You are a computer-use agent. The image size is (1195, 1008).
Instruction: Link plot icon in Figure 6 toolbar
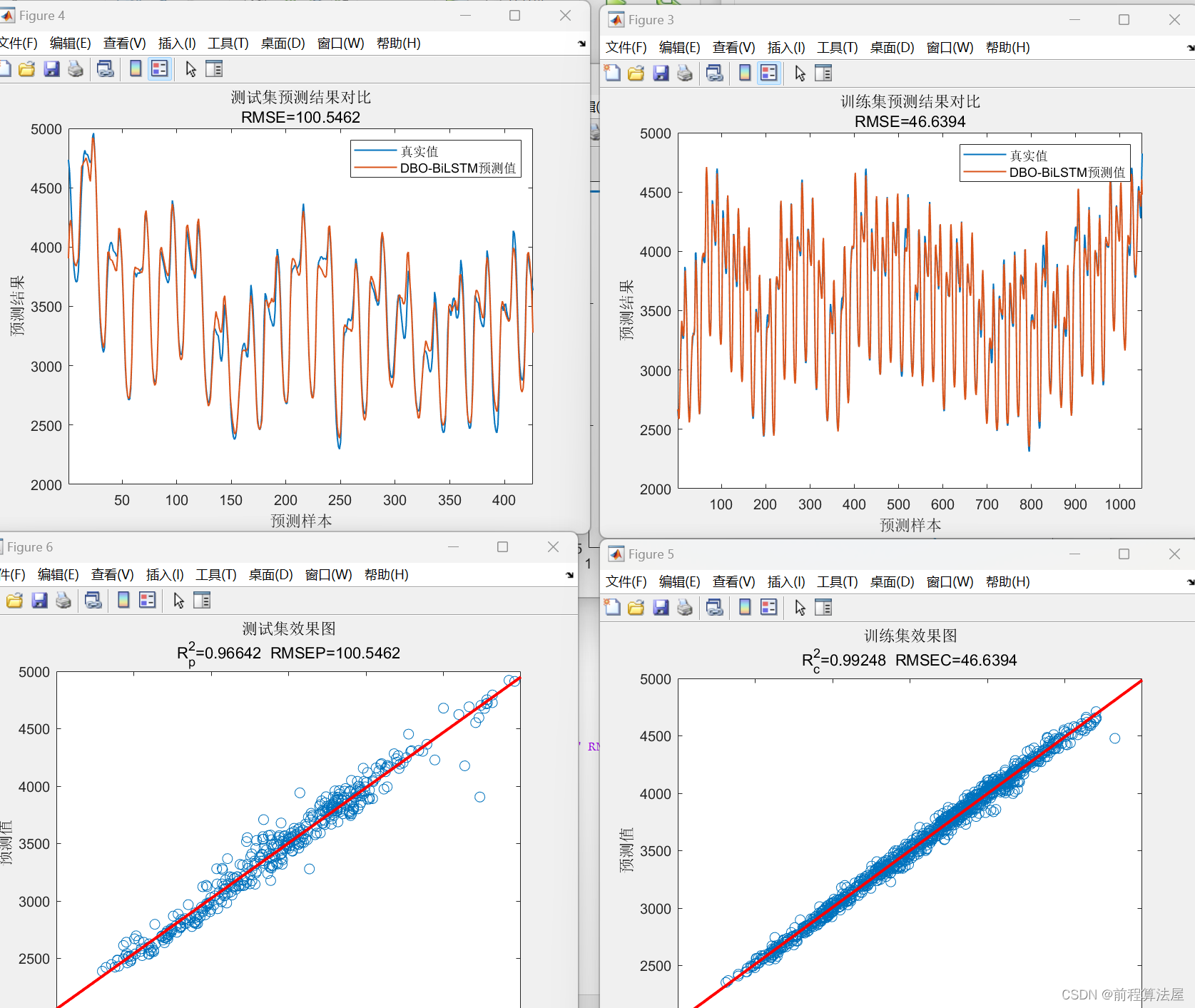click(x=93, y=601)
